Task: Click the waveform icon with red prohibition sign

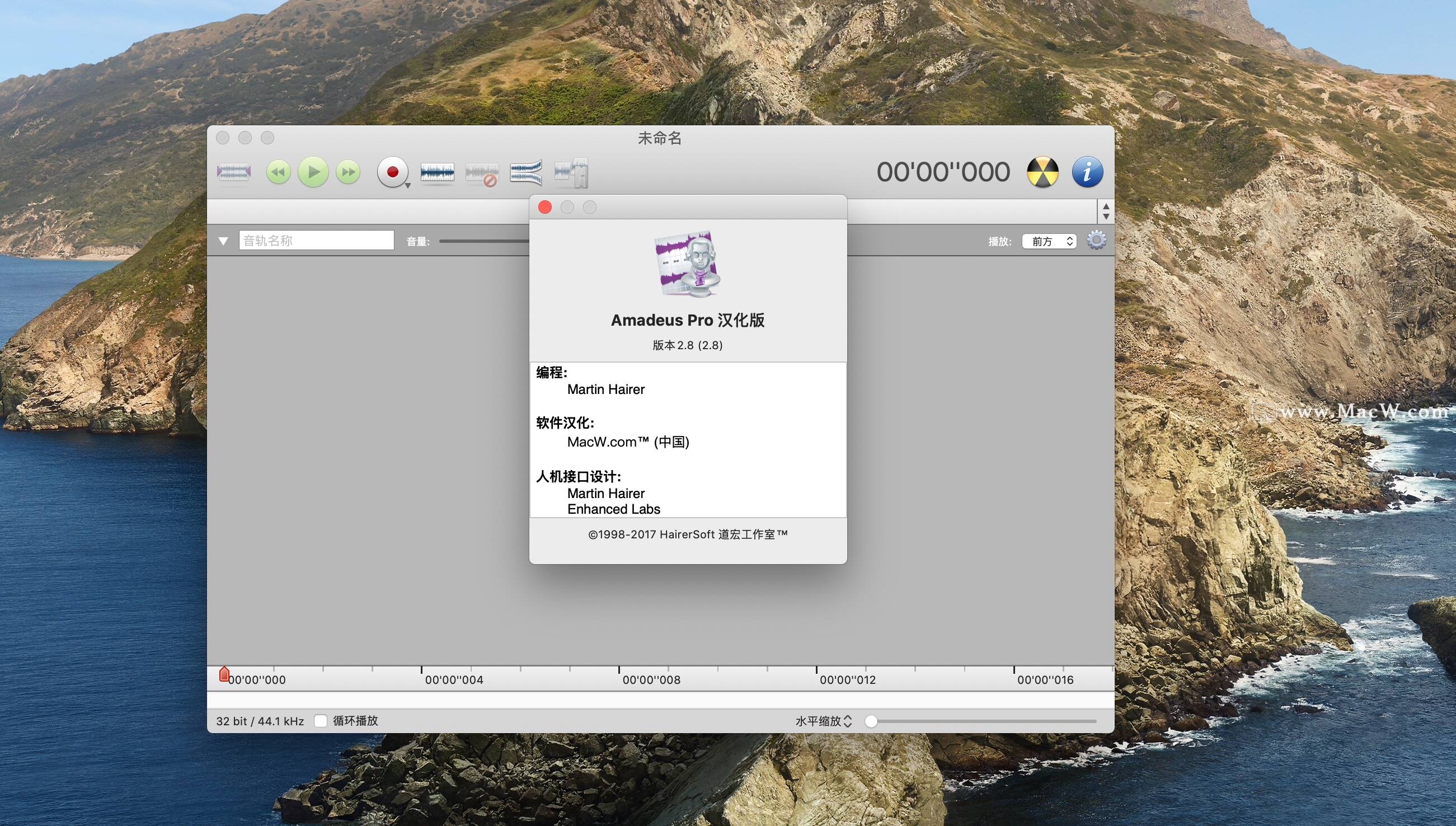Action: coord(482,173)
